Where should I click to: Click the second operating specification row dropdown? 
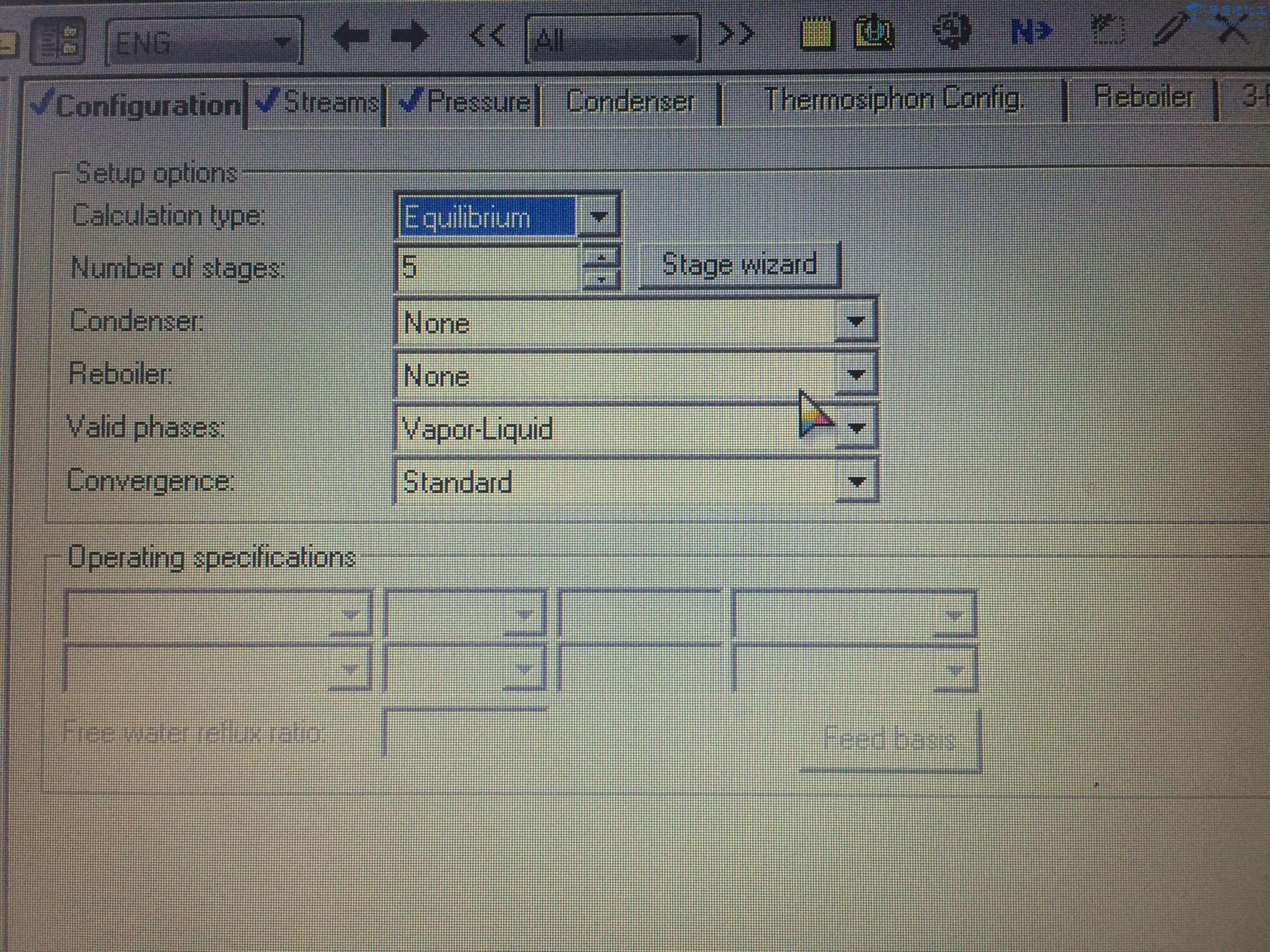click(218, 668)
